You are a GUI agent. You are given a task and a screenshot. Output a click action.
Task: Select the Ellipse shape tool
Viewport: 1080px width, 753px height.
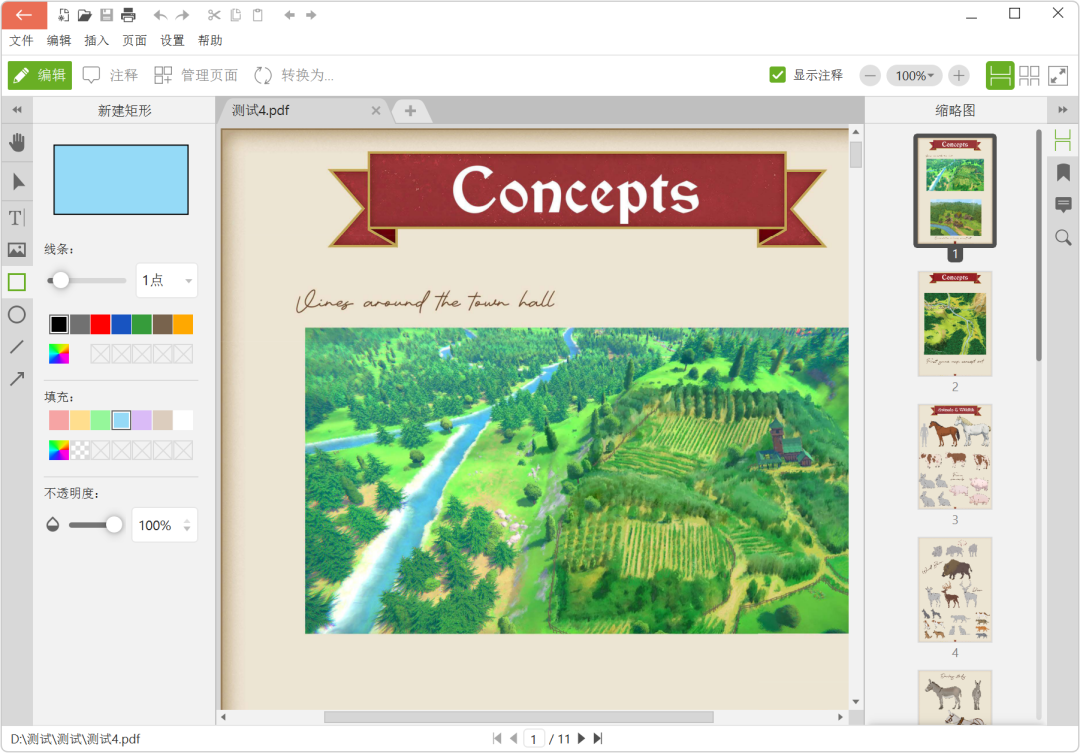pos(17,314)
